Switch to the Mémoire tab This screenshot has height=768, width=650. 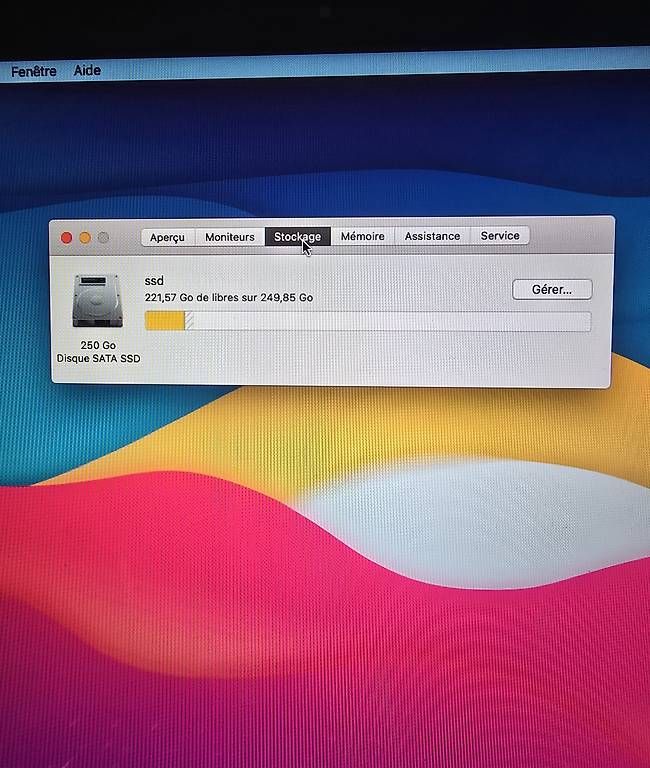(362, 236)
